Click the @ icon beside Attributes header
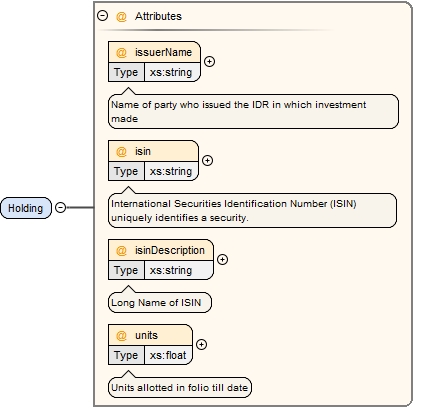430x408 pixels. [121, 16]
